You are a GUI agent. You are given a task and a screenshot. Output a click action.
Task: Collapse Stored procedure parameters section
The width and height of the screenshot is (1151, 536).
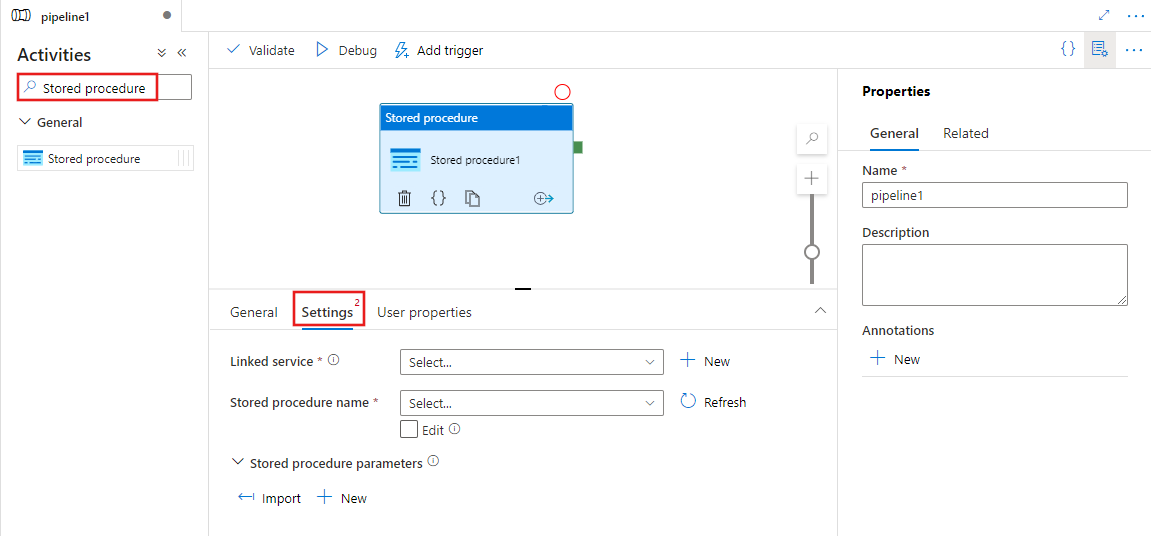238,463
